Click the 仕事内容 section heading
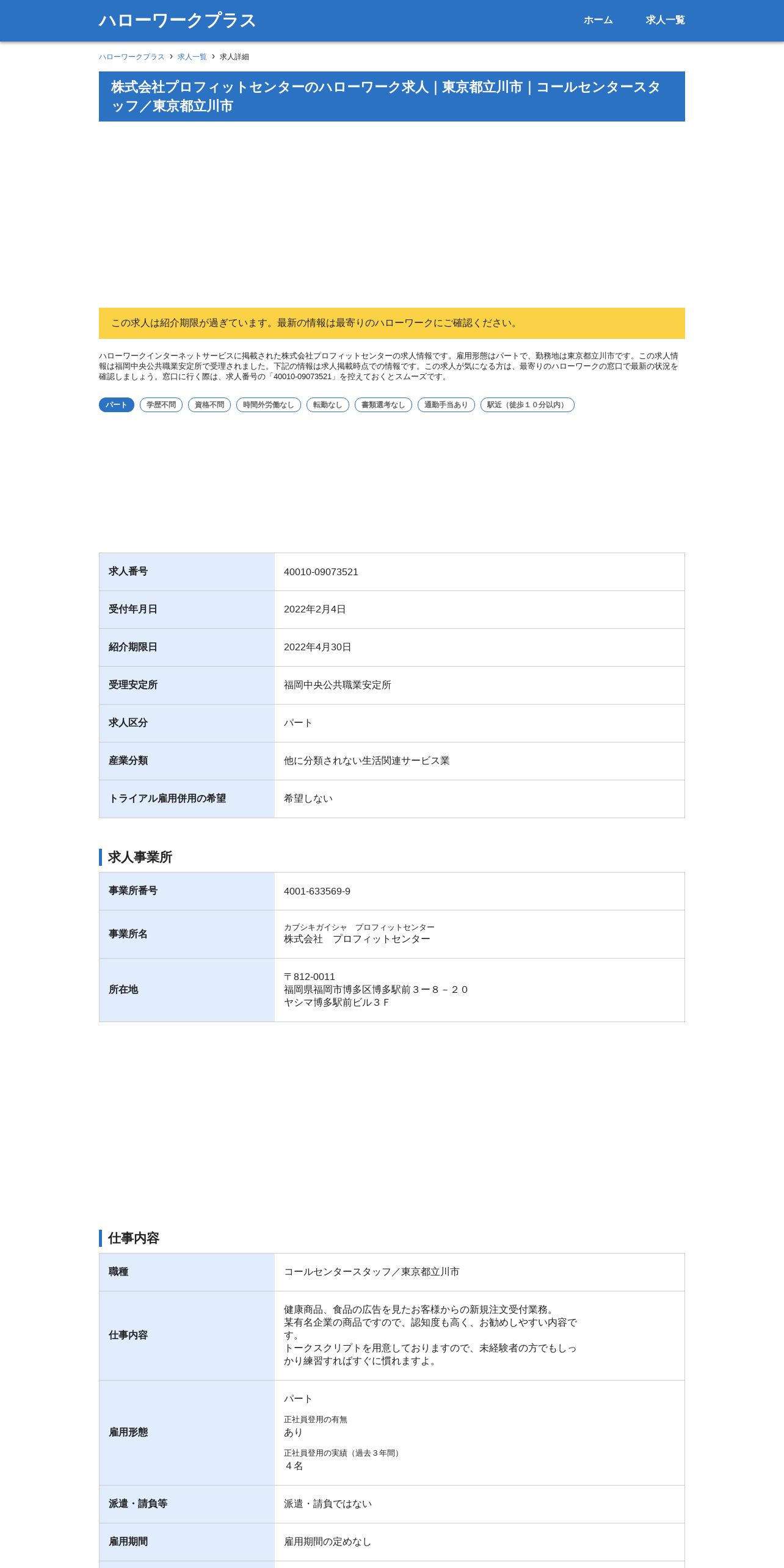The width and height of the screenshot is (784, 1568). [x=134, y=1238]
